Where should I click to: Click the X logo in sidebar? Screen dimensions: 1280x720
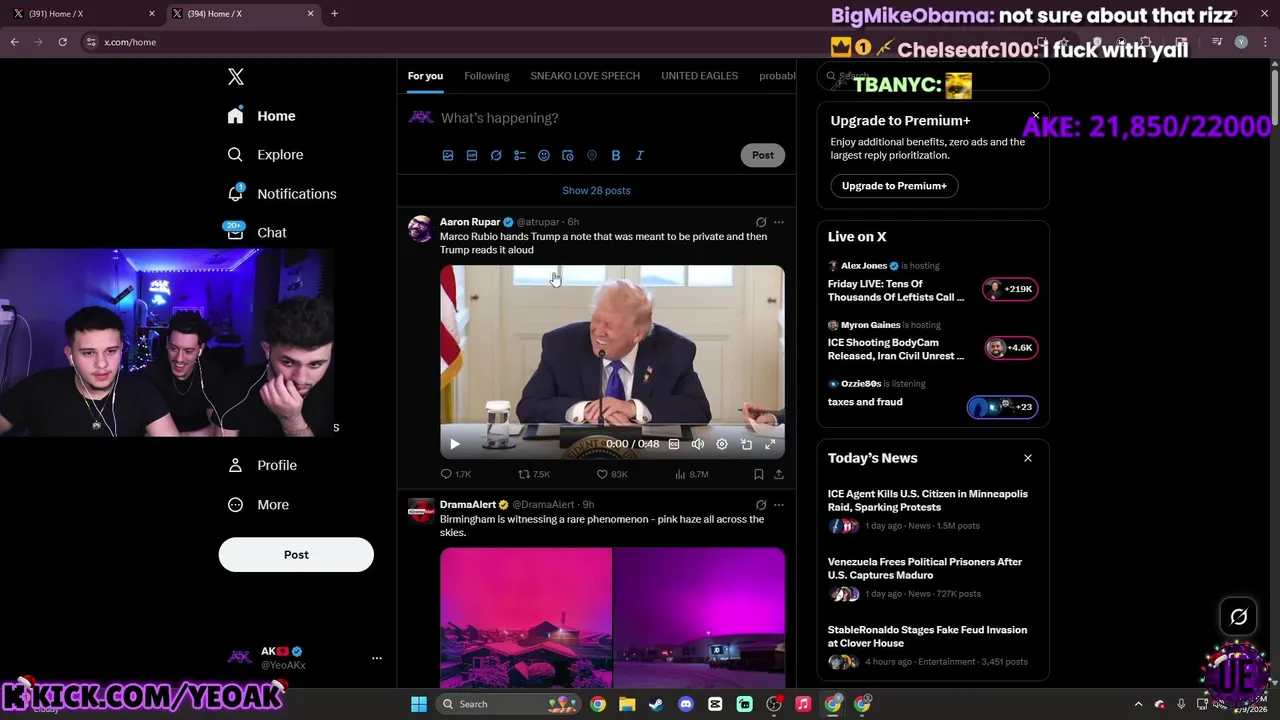pos(235,77)
